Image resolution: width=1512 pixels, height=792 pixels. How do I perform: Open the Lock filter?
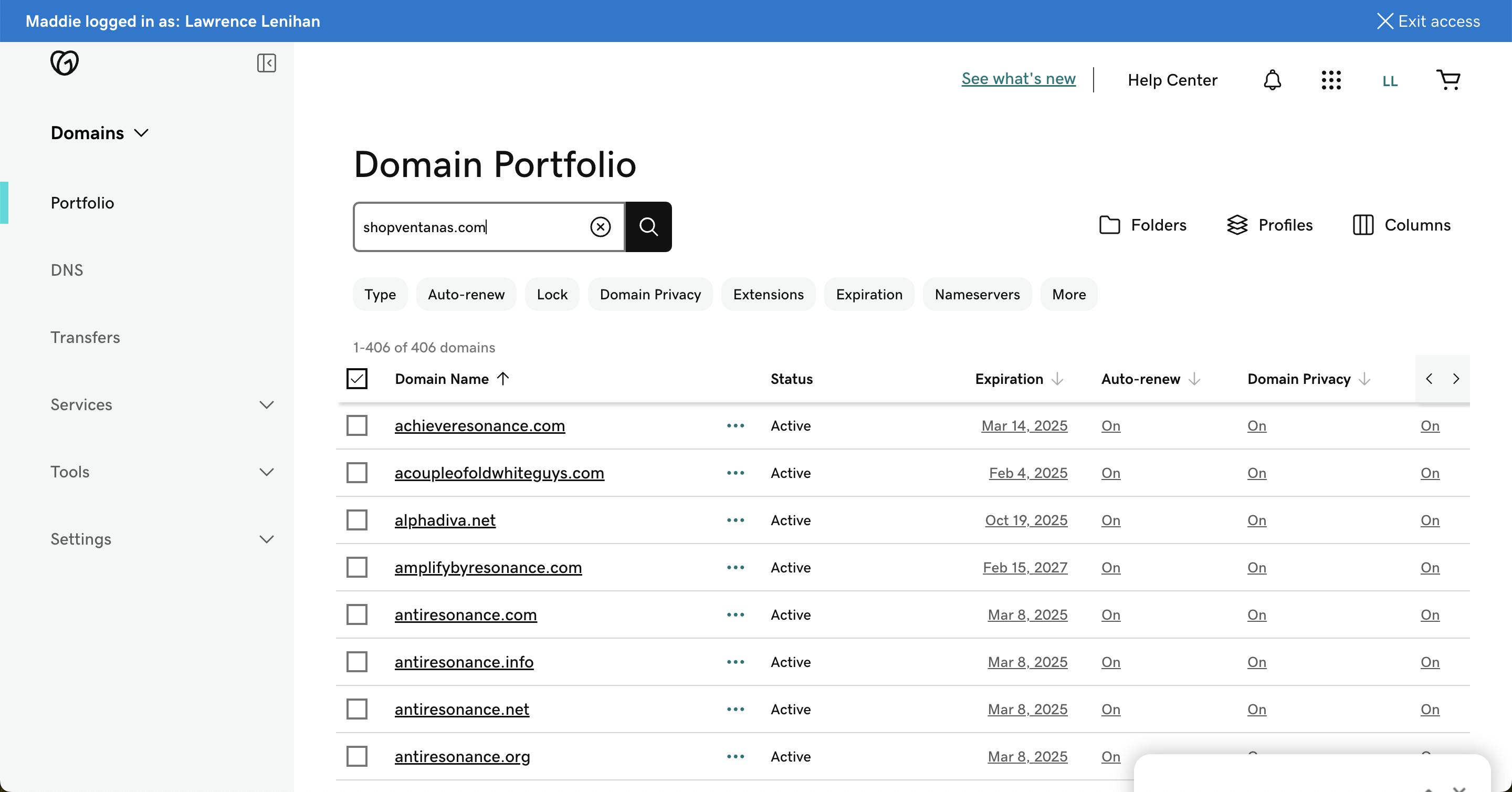[x=552, y=294]
